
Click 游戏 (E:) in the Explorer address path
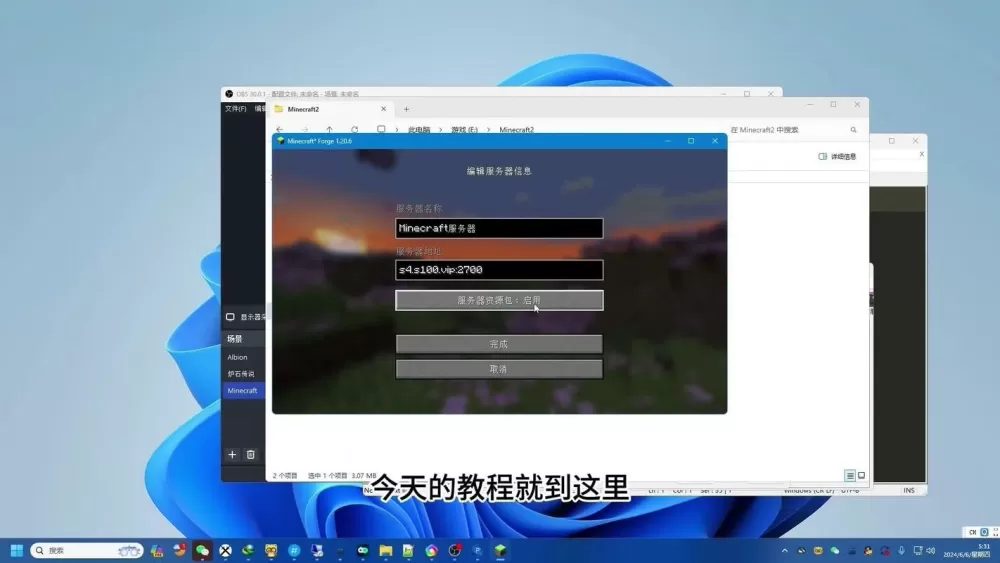tap(464, 129)
